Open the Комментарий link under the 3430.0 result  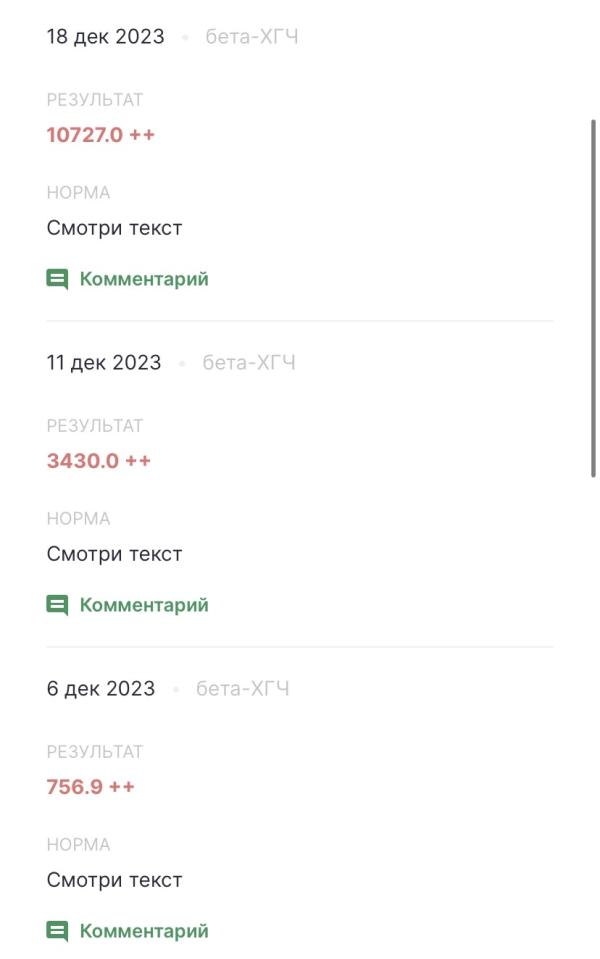144,605
